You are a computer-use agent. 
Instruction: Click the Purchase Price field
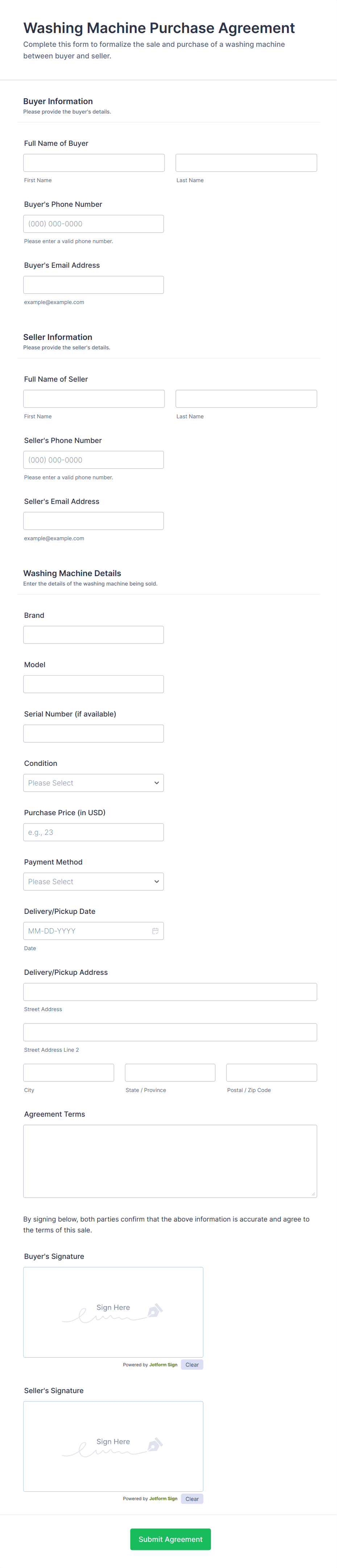[93, 832]
